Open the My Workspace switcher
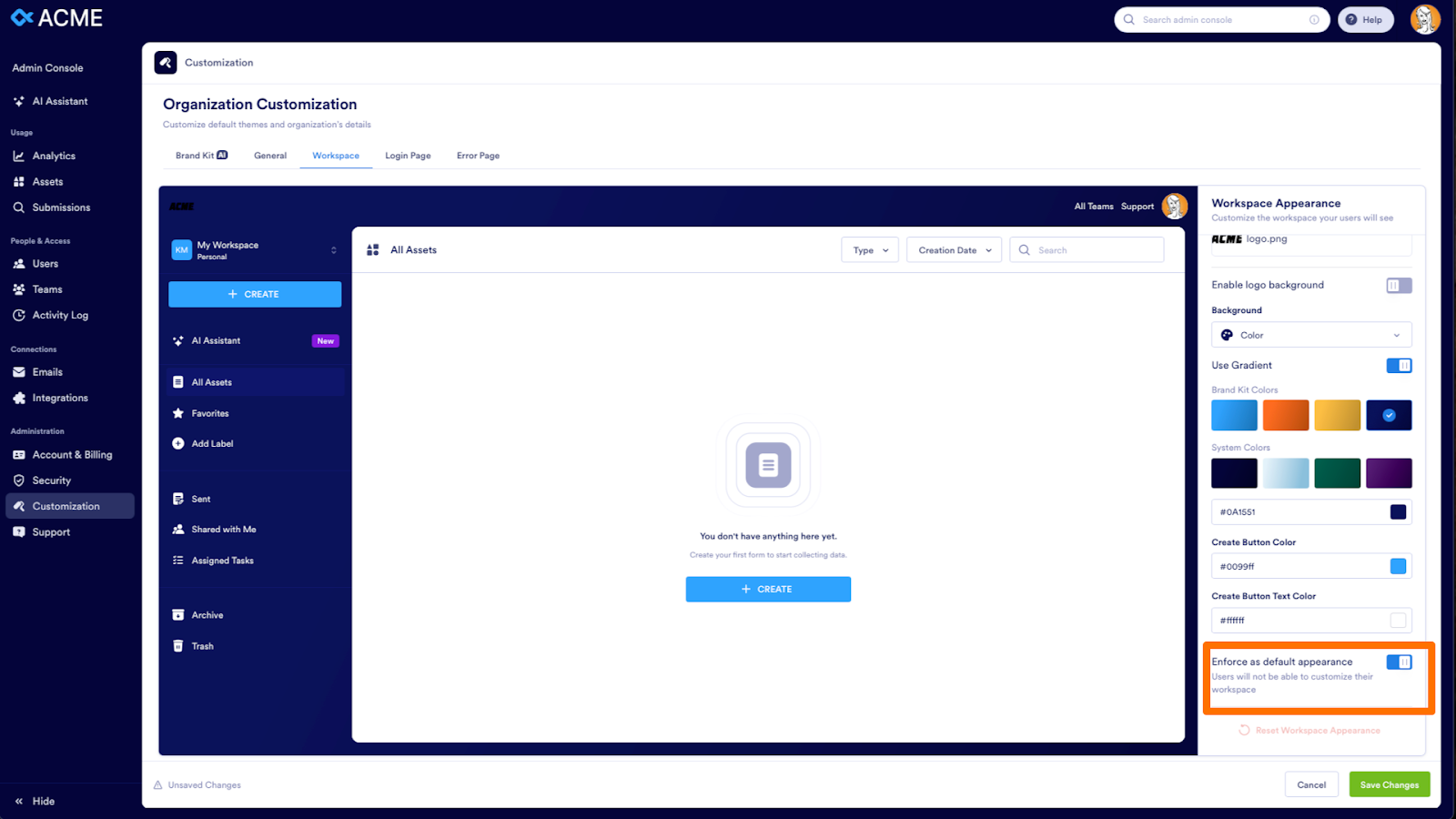The height and width of the screenshot is (819, 1456). click(x=255, y=248)
